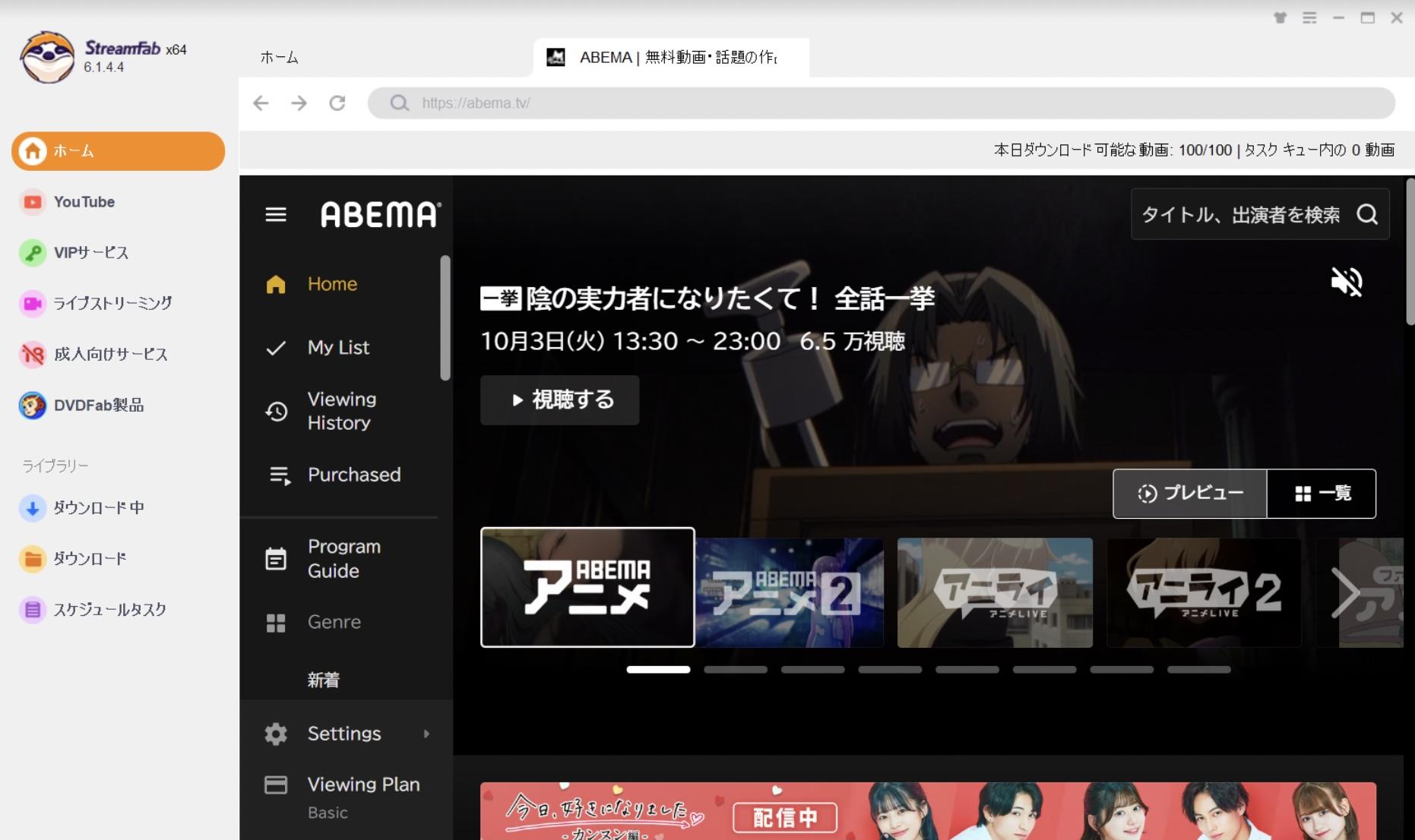Click download quota status text
1415x840 pixels.
click(x=1194, y=150)
